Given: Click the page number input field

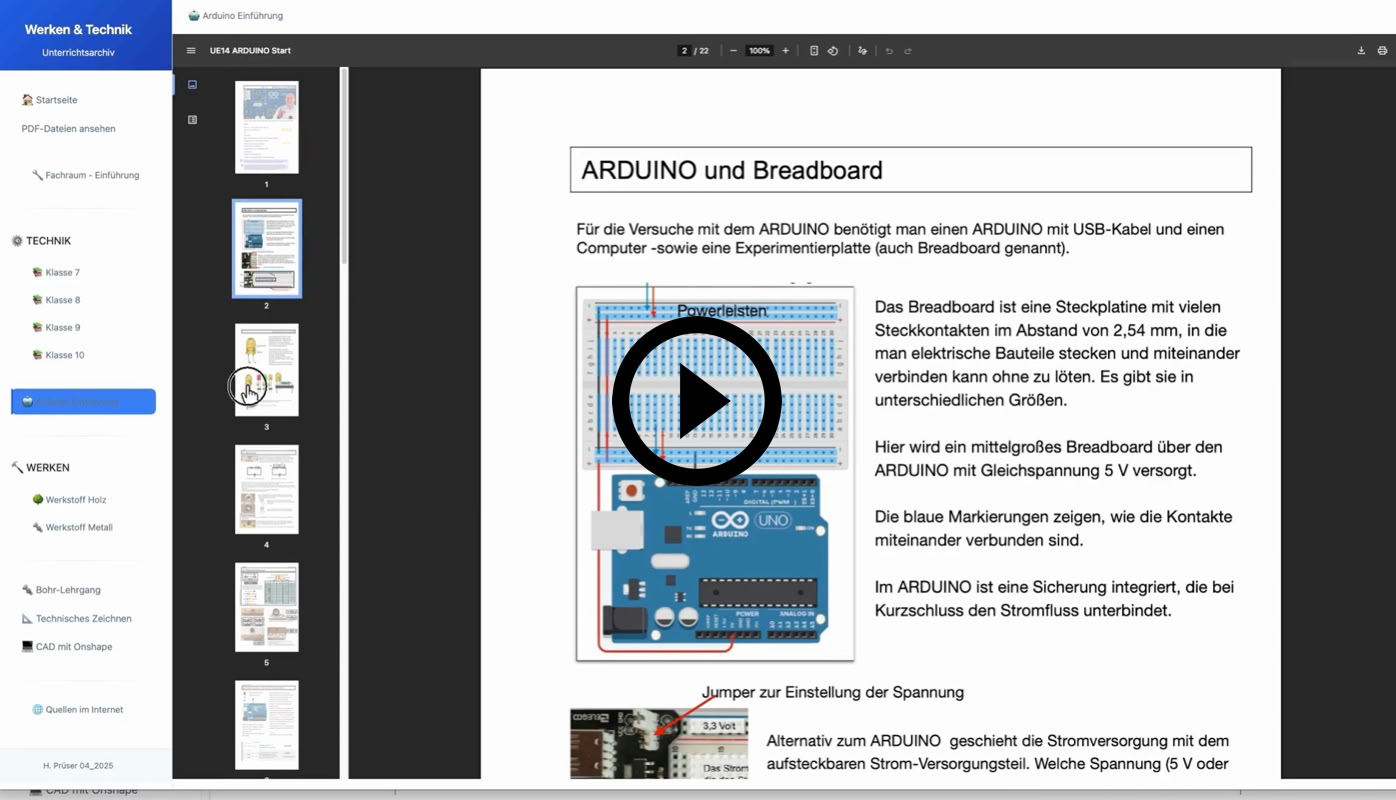Looking at the screenshot, I should pyautogui.click(x=685, y=51).
